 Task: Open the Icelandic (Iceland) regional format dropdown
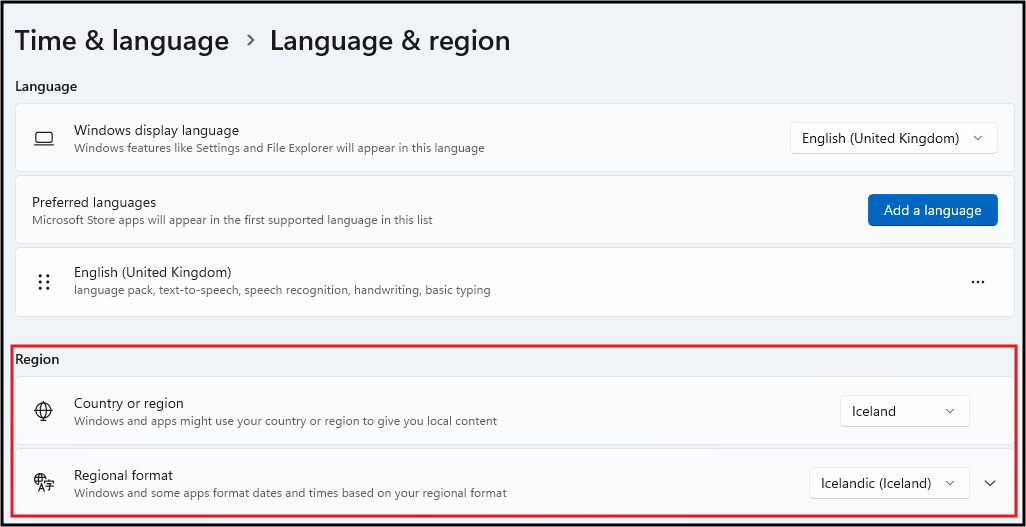[x=888, y=483]
